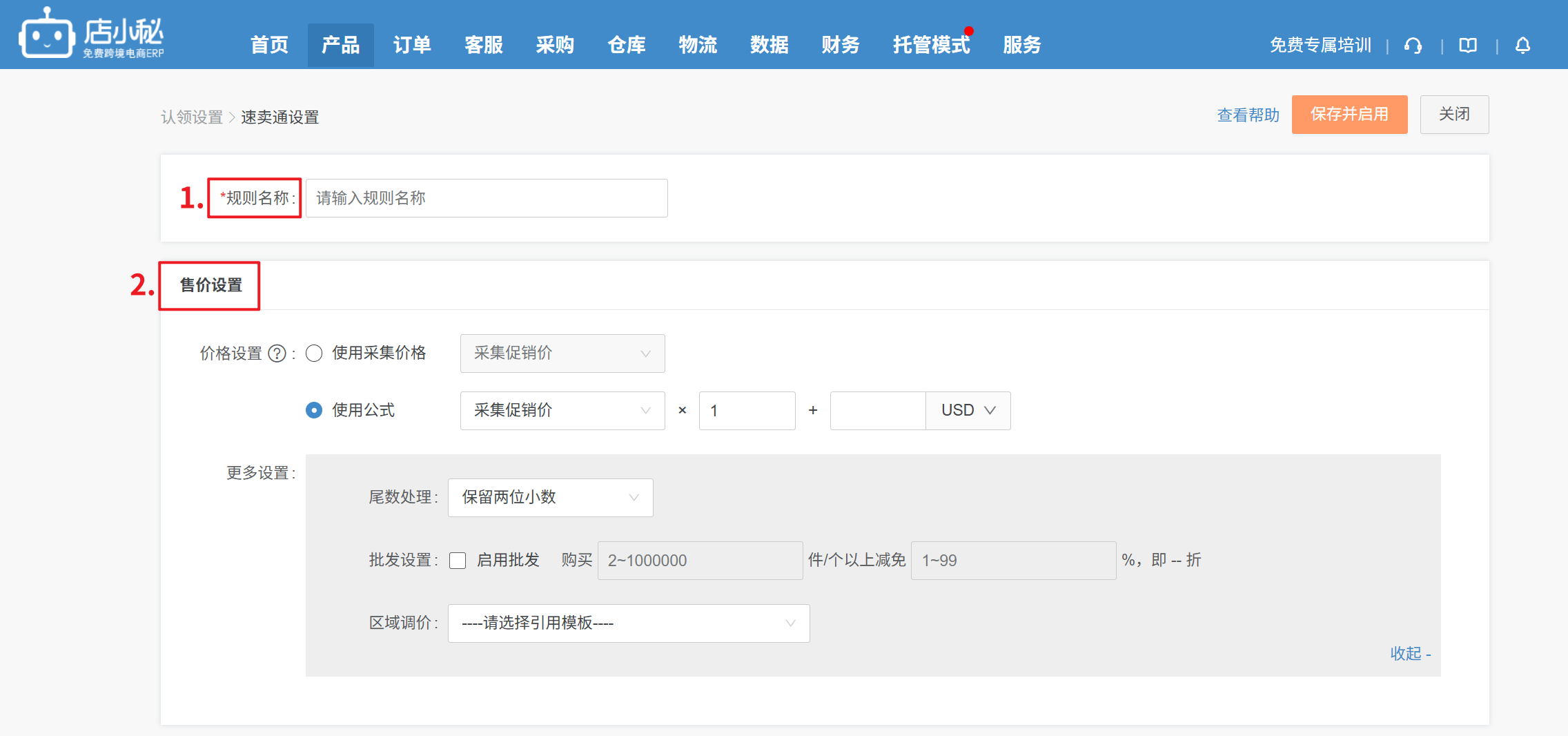The width and height of the screenshot is (1568, 736).
Task: Click the 店小秘 robot logo
Action: click(x=46, y=35)
